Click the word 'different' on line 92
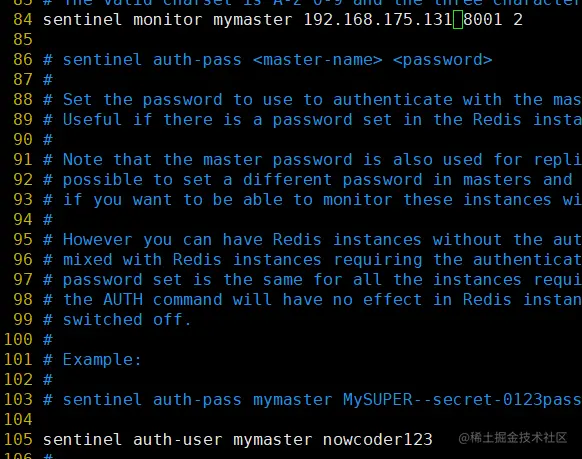582x459 pixels. click(288, 180)
